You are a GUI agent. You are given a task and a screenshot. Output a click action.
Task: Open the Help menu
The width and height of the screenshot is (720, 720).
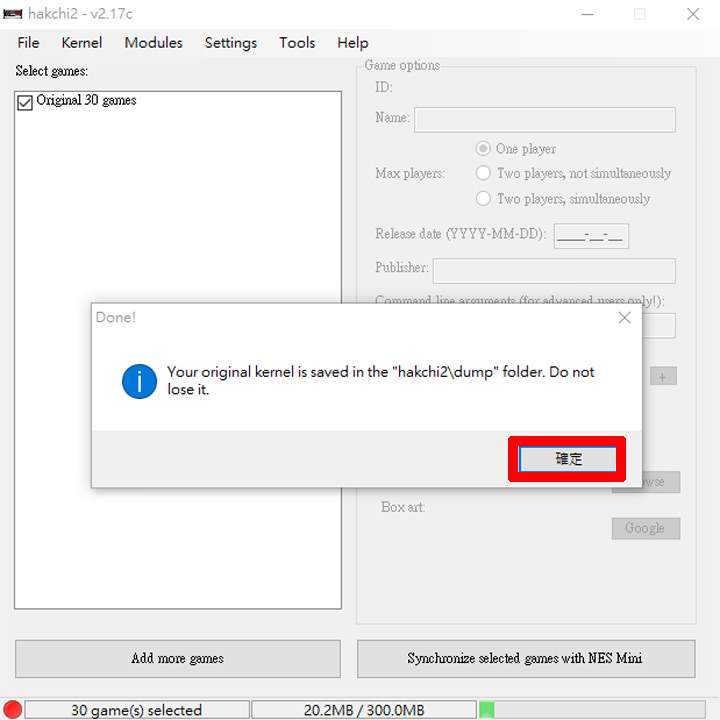click(x=353, y=43)
